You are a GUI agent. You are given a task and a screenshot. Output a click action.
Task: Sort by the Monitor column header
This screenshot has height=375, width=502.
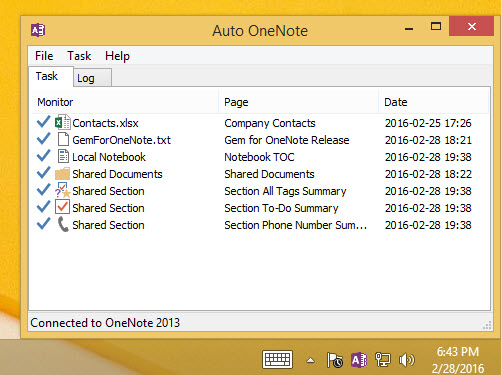tap(125, 102)
